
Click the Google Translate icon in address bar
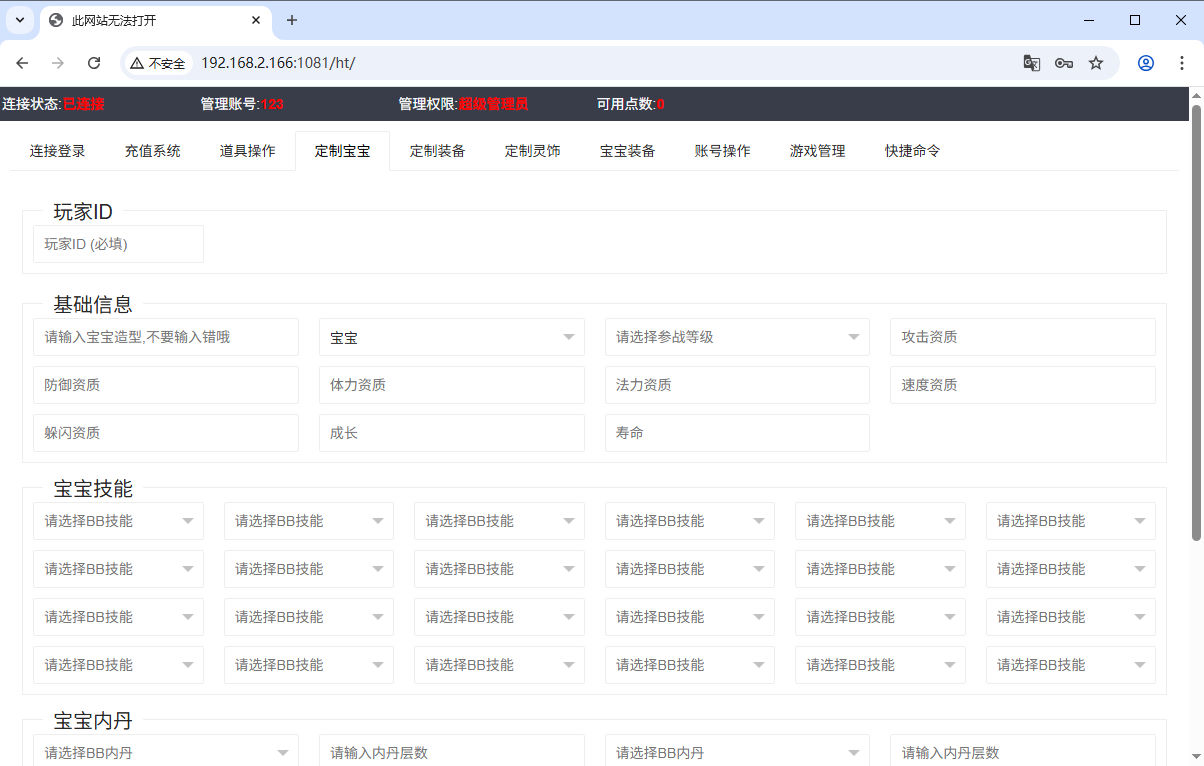coord(1032,63)
